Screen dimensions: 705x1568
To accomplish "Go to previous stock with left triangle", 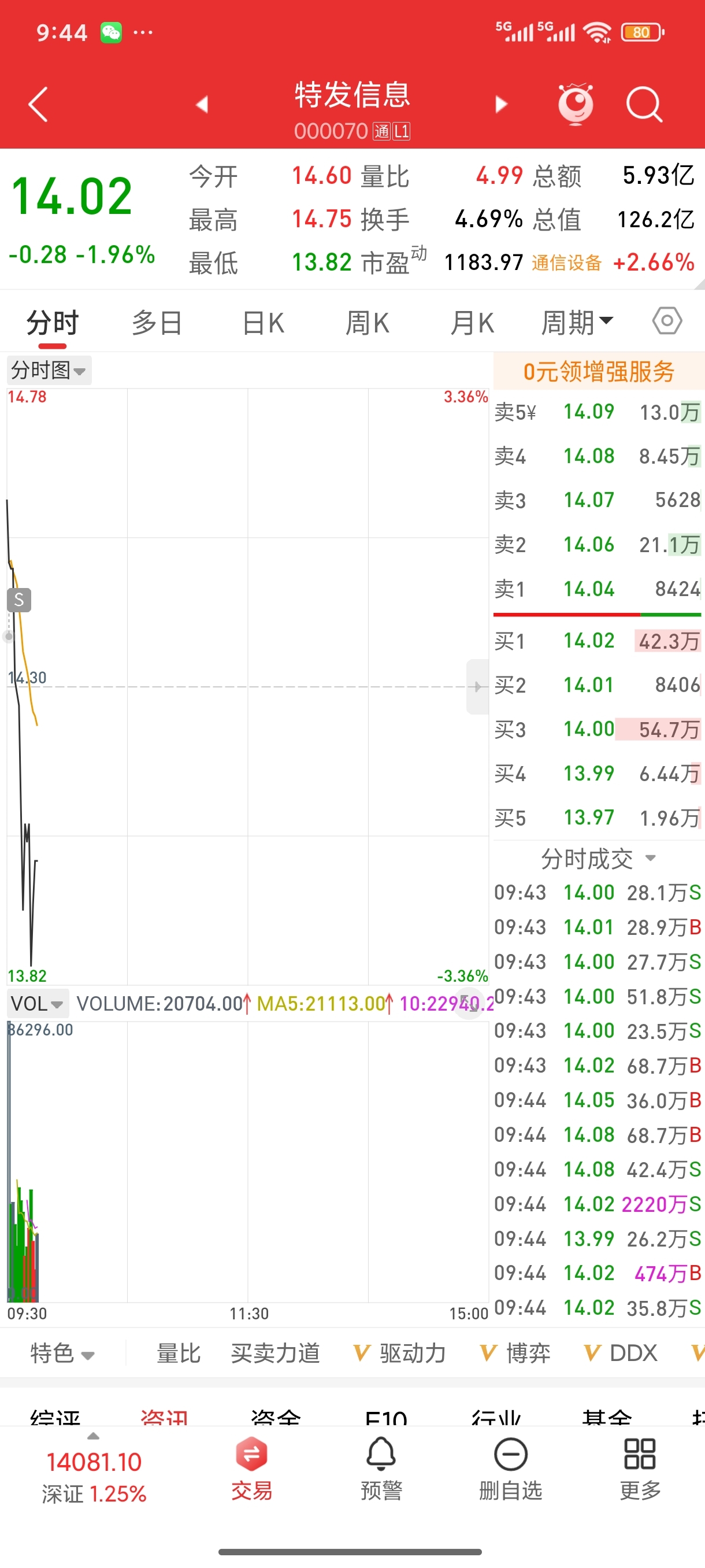I will 202,105.
